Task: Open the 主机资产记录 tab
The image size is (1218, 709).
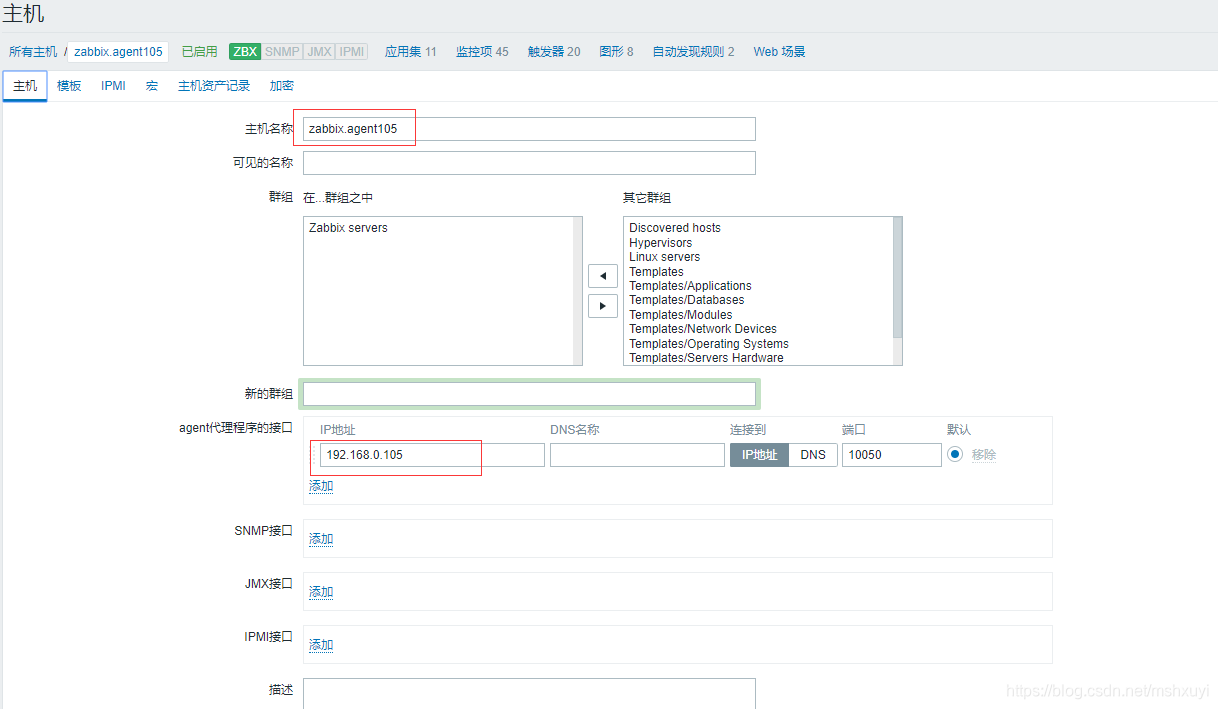Action: click(x=214, y=86)
